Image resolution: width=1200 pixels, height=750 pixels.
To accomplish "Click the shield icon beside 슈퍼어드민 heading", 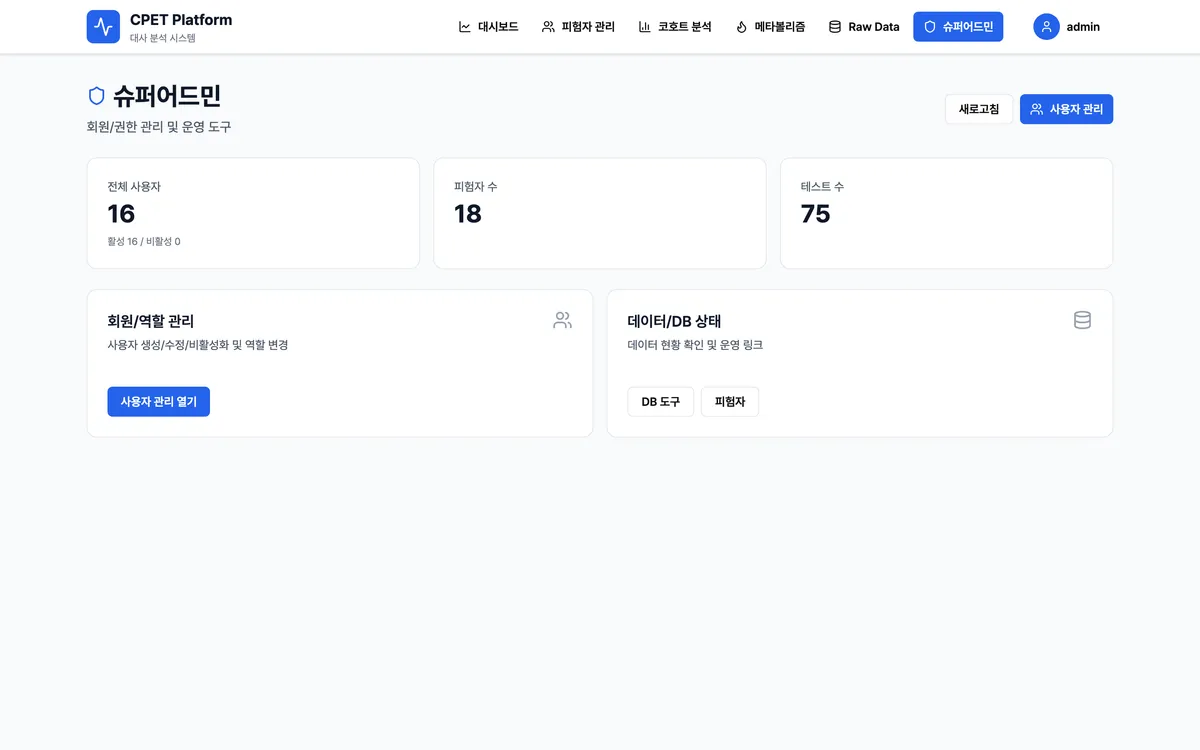I will pos(96,96).
